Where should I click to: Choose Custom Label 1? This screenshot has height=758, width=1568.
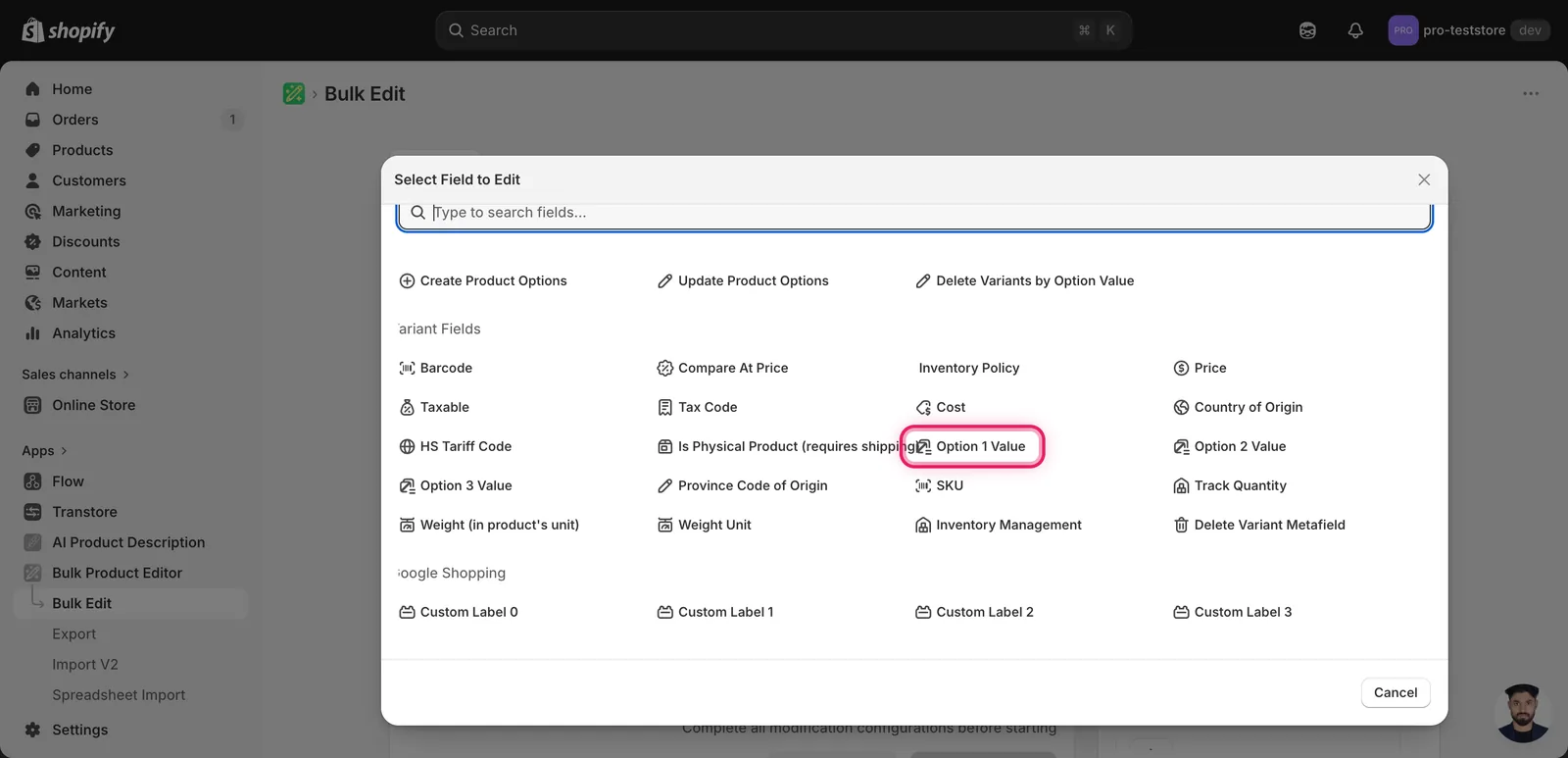714,612
